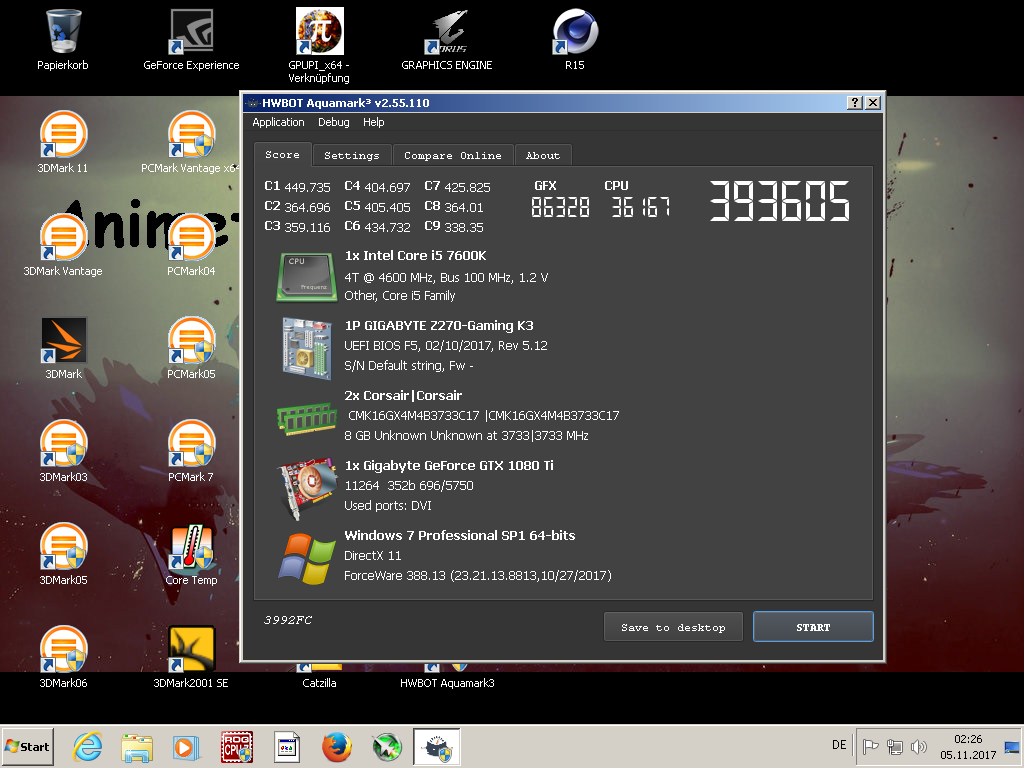The height and width of the screenshot is (768, 1024).
Task: Launch GeForce Experience desktop shortcut
Action: click(191, 39)
